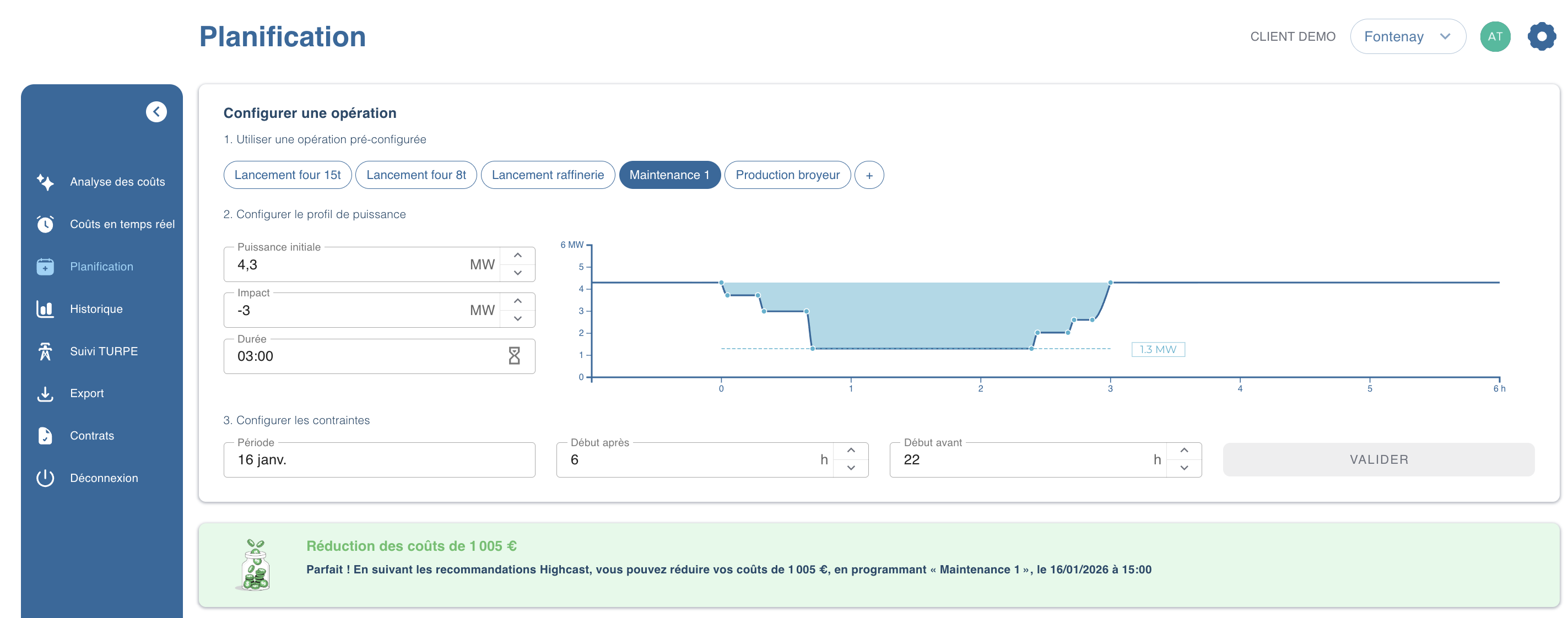
Task: Click the Historique bar chart icon
Action: [45, 309]
